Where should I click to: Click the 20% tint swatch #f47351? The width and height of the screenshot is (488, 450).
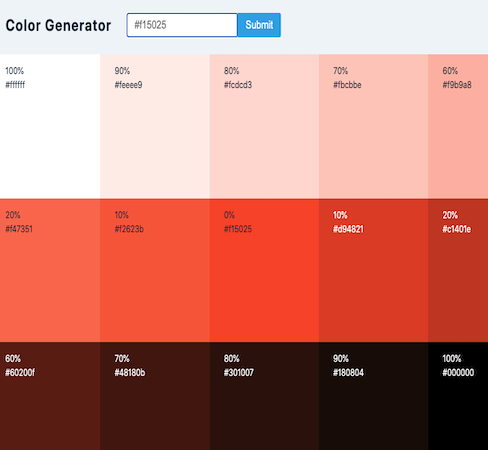[50, 270]
